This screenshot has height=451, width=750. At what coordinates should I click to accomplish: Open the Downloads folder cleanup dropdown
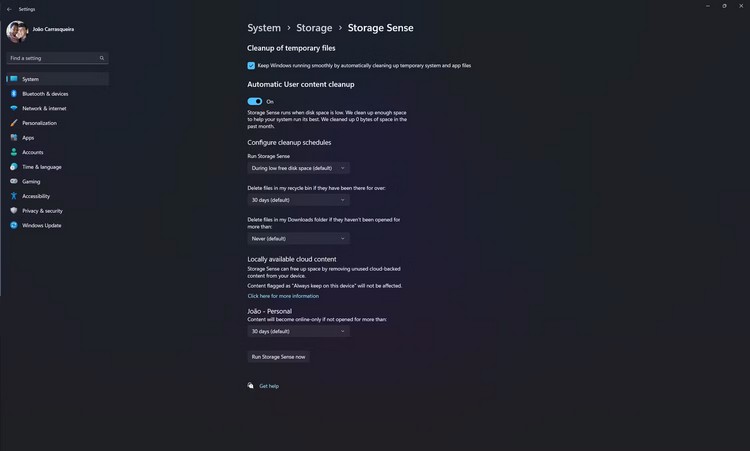298,238
